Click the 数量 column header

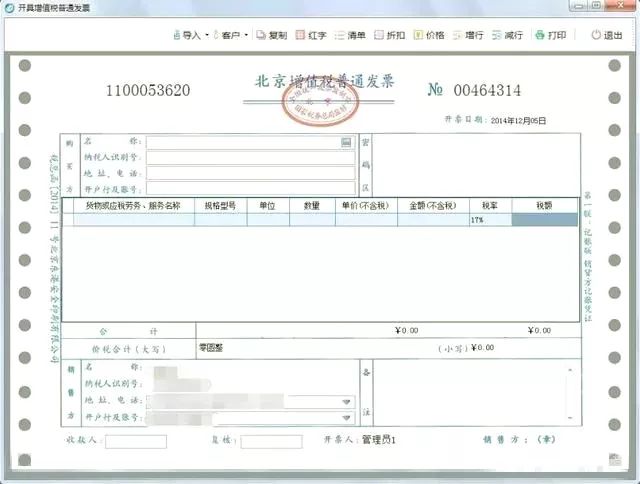point(312,206)
